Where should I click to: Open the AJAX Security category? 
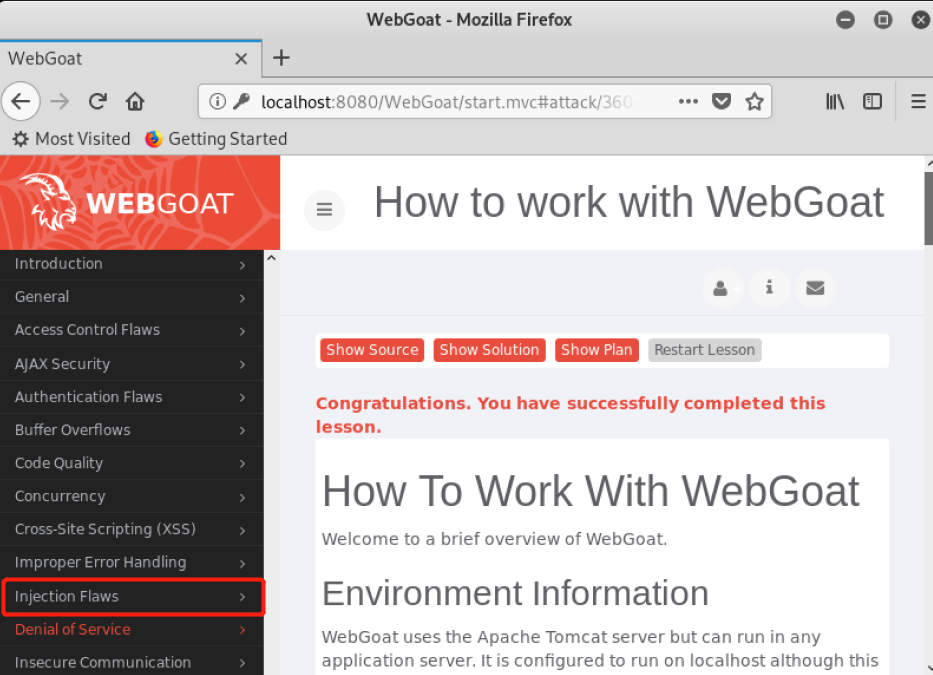(132, 364)
